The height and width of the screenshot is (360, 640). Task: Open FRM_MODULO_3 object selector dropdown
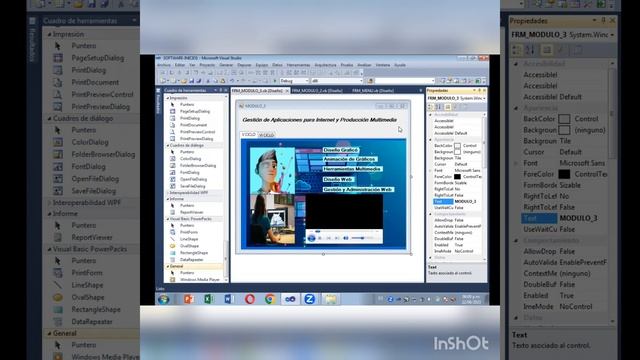tap(484, 98)
